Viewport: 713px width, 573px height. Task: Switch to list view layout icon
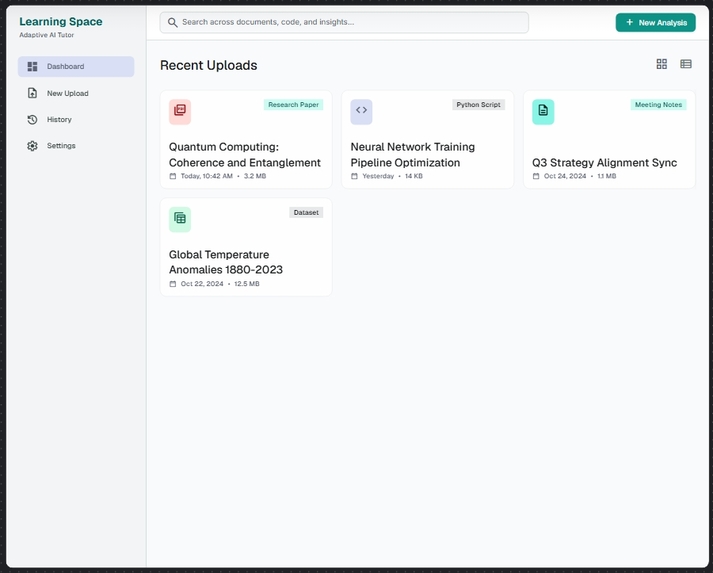point(686,64)
